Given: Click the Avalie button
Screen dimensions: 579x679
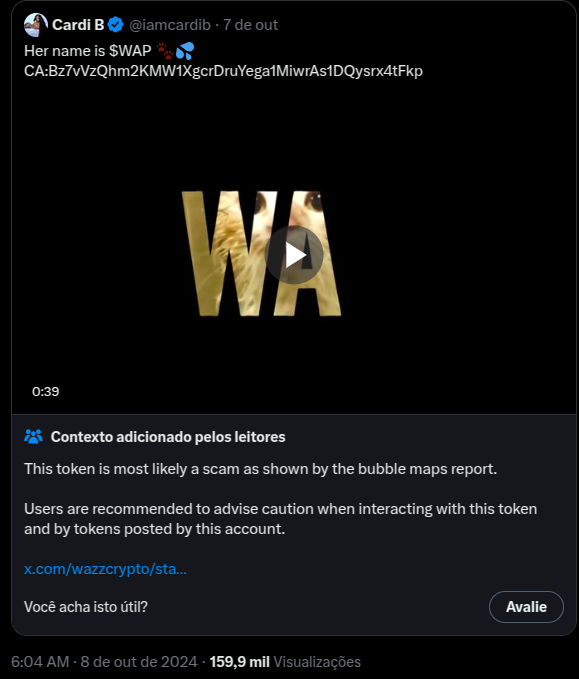Looking at the screenshot, I should coord(526,607).
